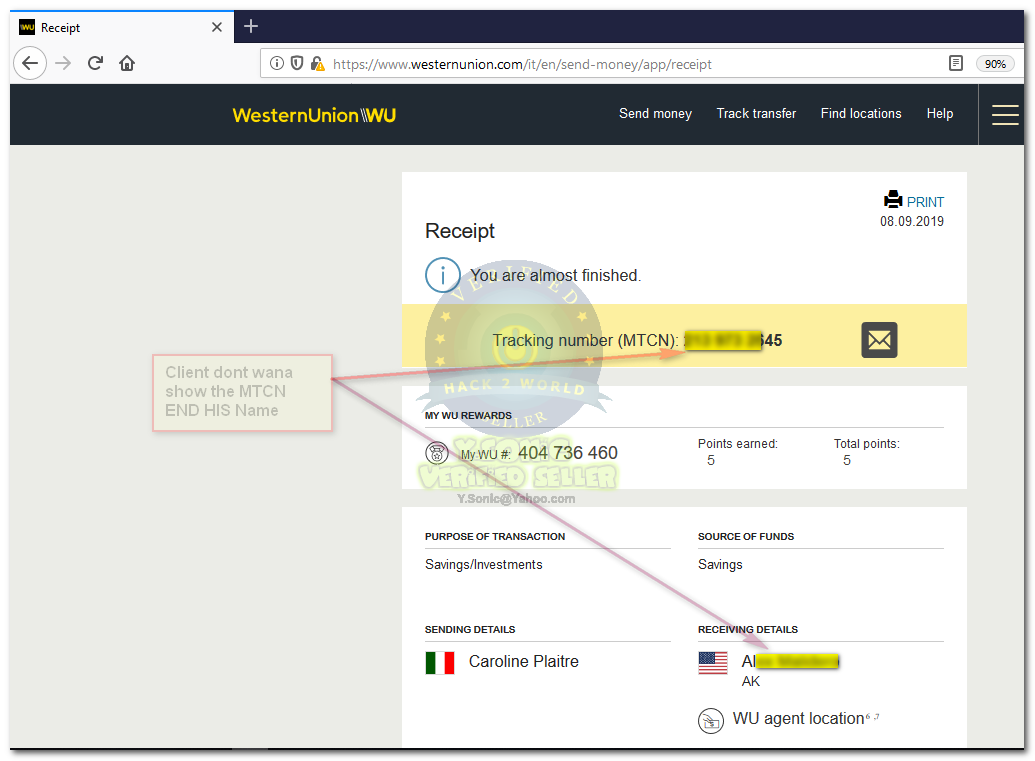Click the Savings/Investments purpose text

[483, 565]
